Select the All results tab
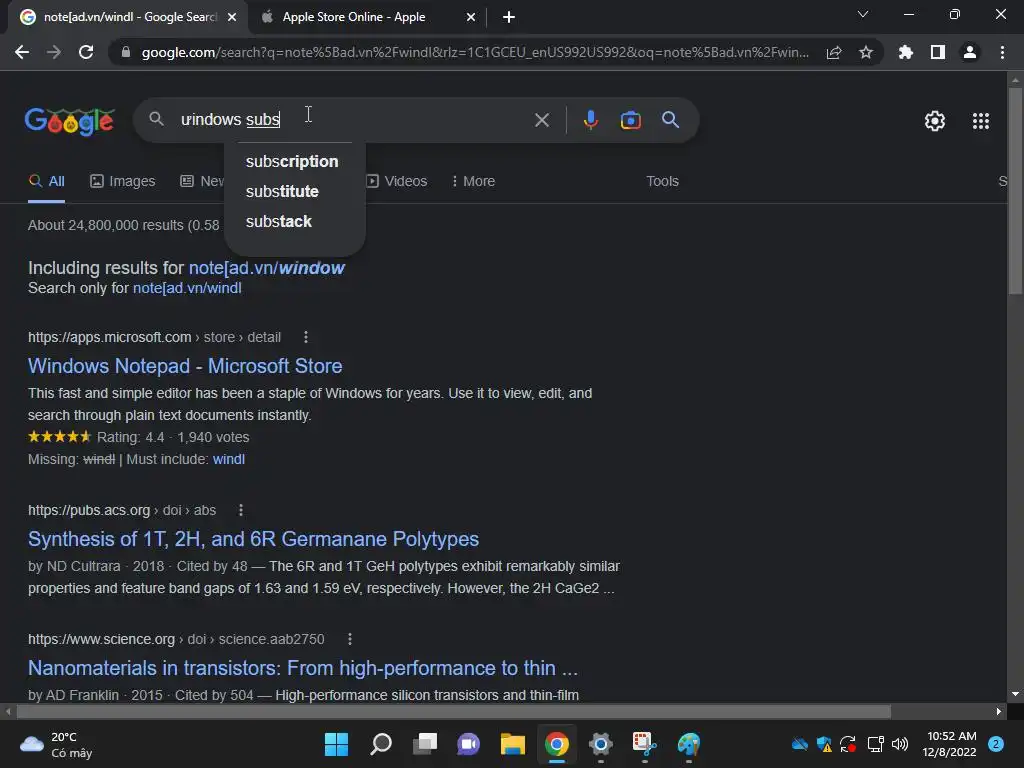Image resolution: width=1024 pixels, height=768 pixels. (x=46, y=181)
